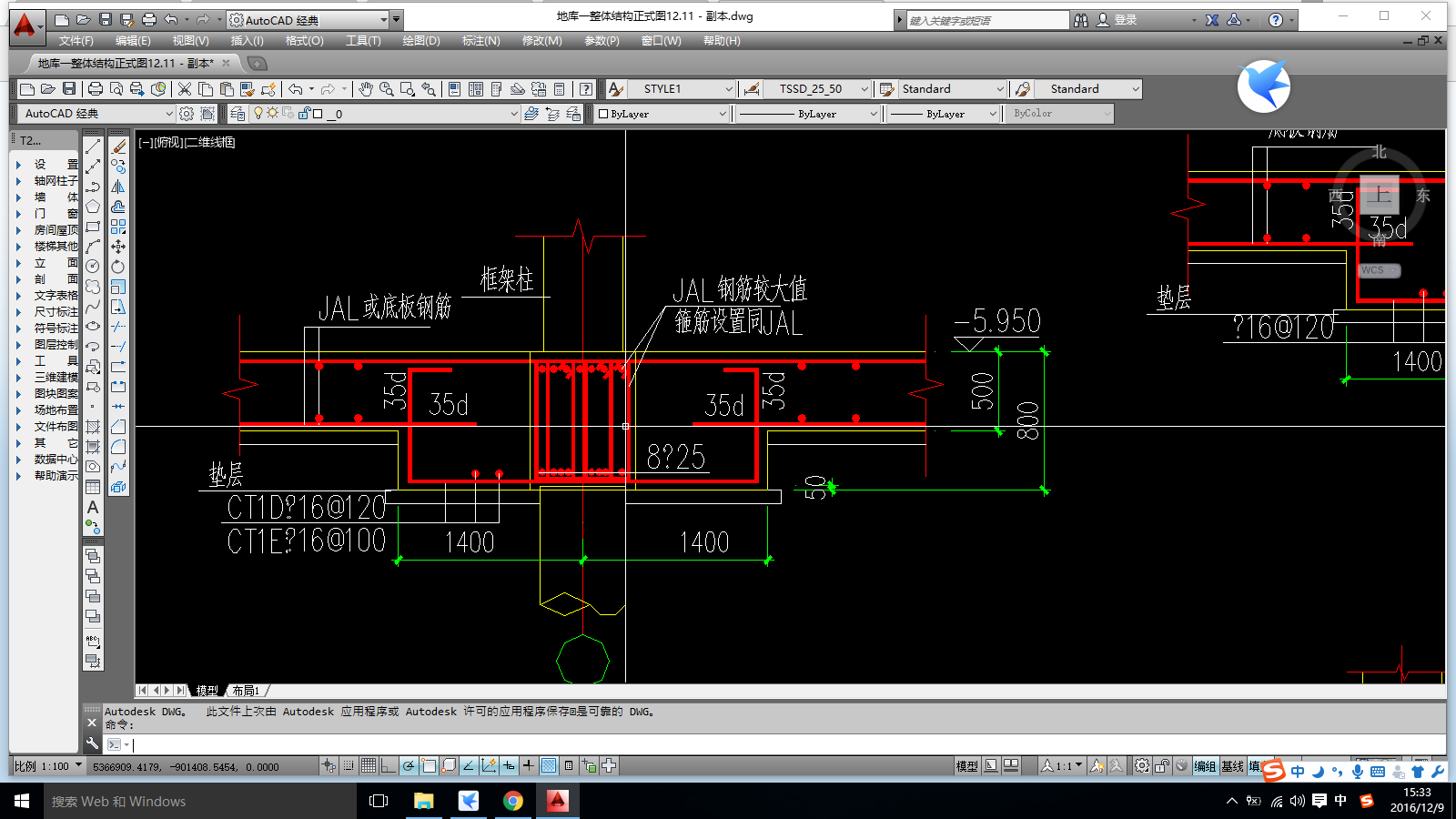Toggle Grid Display in status bar

click(x=369, y=766)
